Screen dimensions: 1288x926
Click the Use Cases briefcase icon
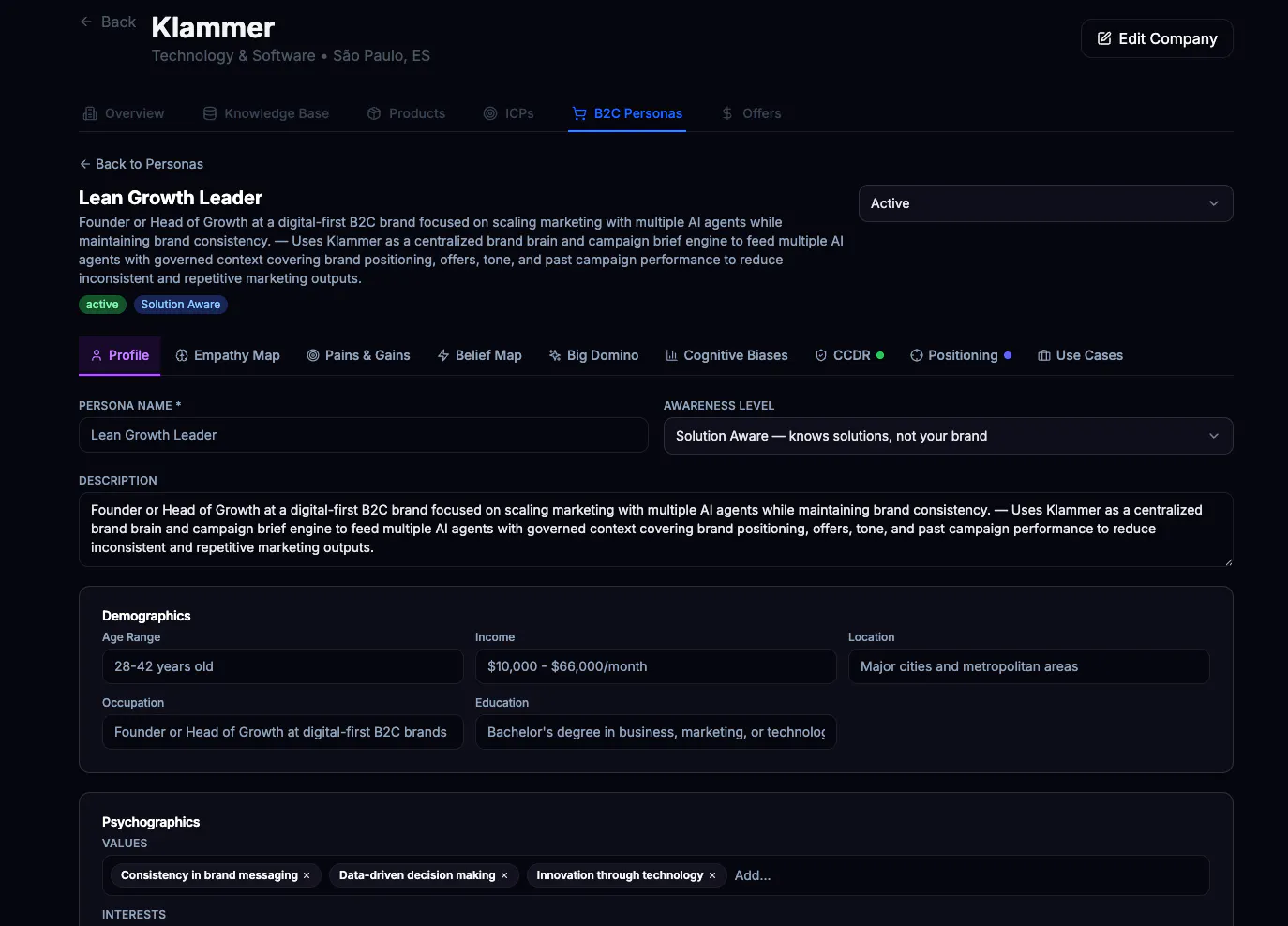(x=1044, y=355)
